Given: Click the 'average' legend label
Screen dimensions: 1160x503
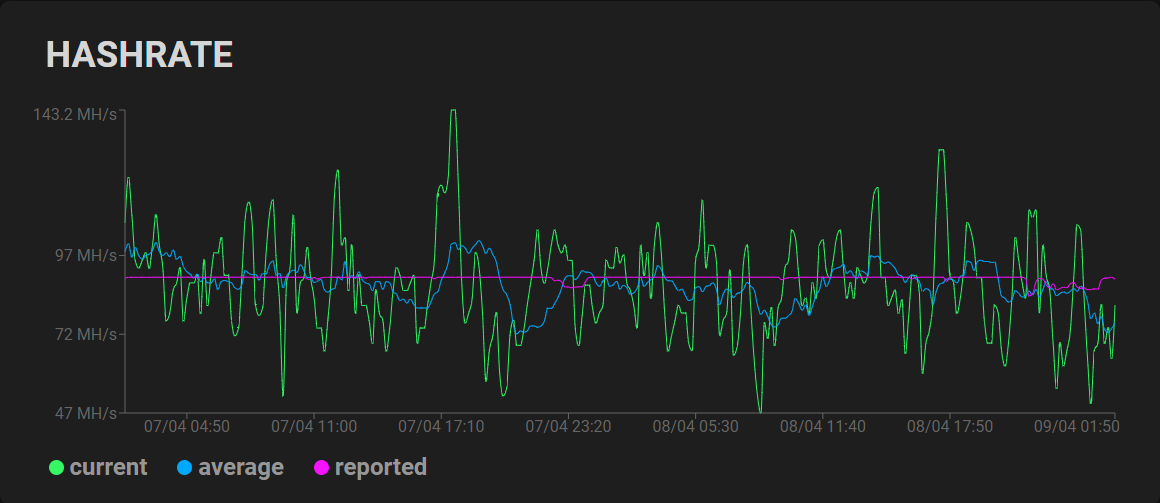Looking at the screenshot, I should [241, 467].
